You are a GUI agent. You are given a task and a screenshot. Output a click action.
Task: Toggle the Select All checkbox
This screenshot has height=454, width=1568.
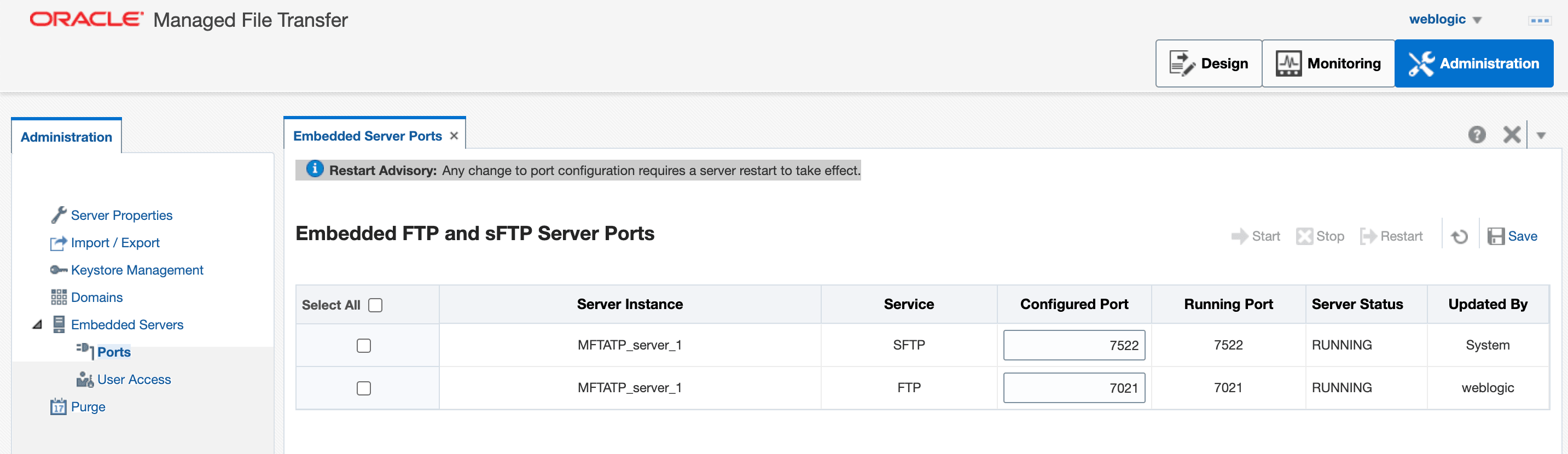(375, 305)
